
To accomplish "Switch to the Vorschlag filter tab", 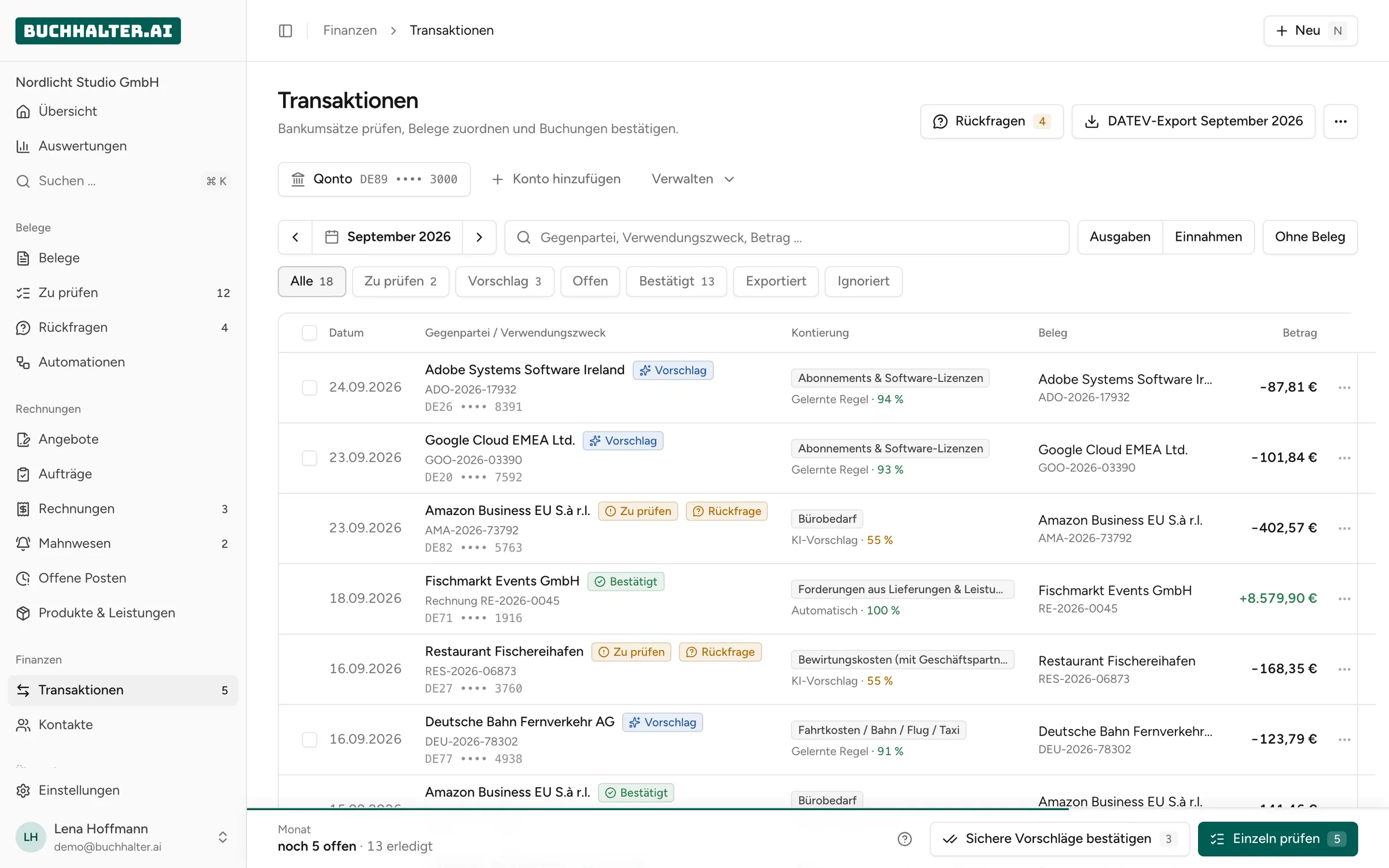I will click(x=505, y=282).
